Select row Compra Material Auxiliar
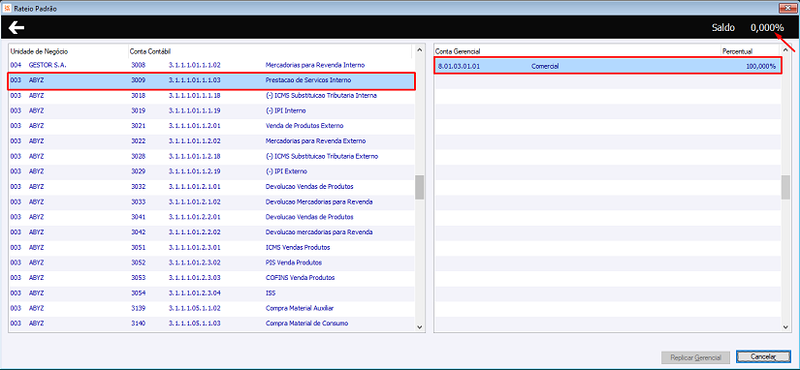Viewport: 800px width, 370px height. 211,309
